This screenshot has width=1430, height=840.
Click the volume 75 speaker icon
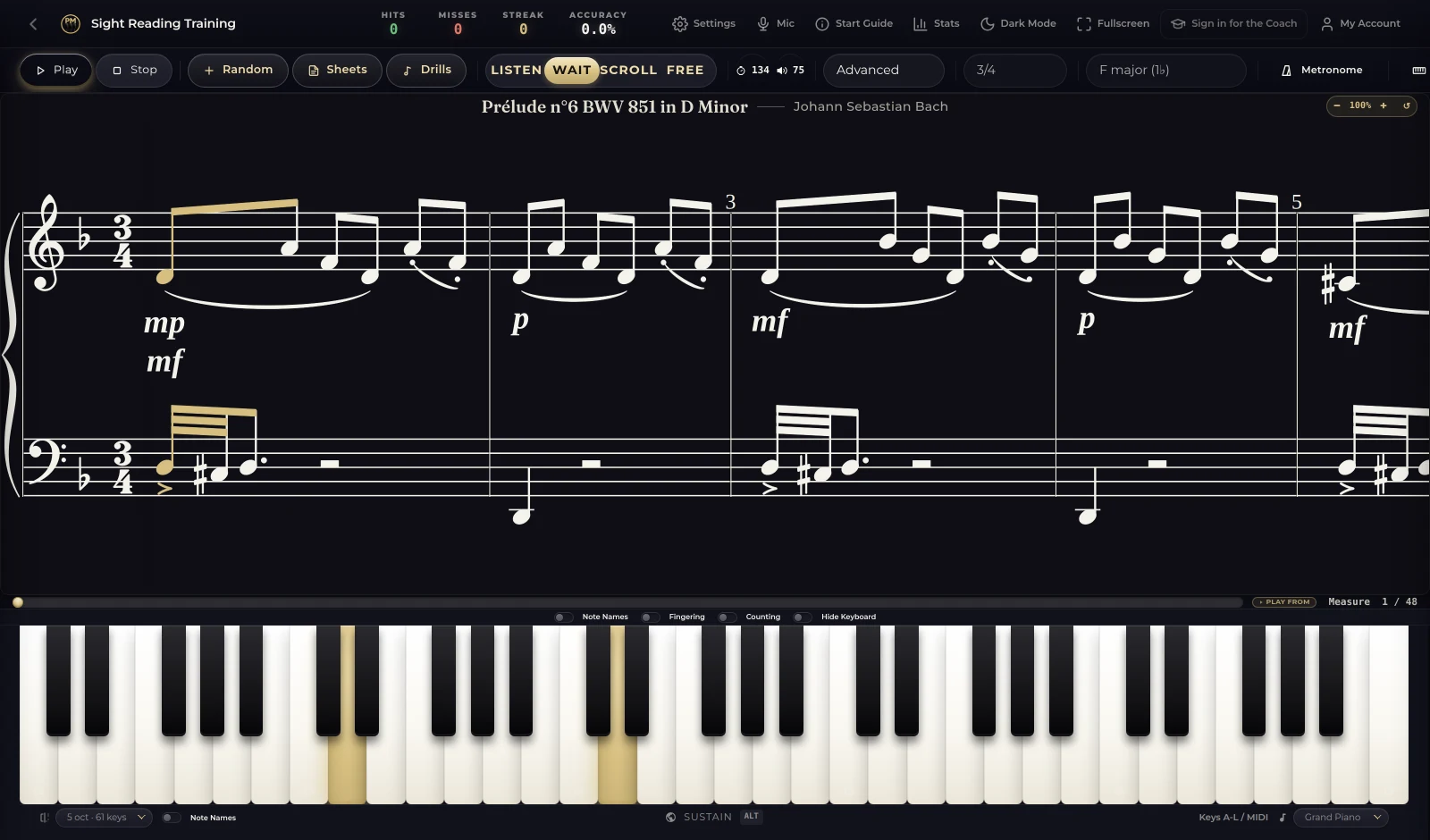(782, 71)
